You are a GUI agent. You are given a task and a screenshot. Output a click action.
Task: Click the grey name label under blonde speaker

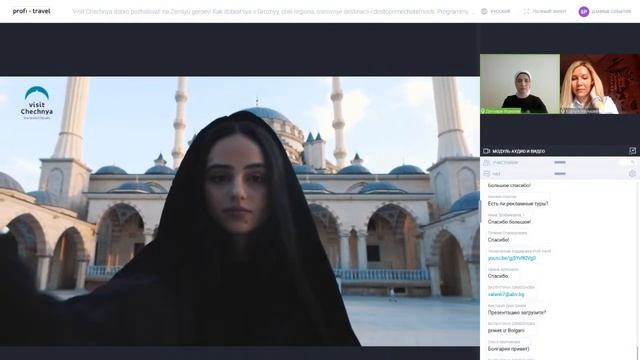coord(580,111)
